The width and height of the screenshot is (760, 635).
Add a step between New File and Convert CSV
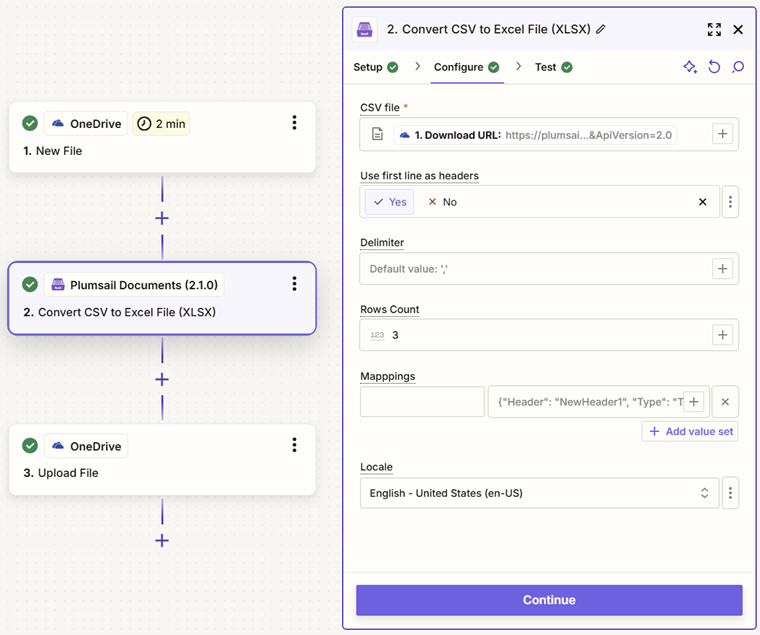coord(162,218)
